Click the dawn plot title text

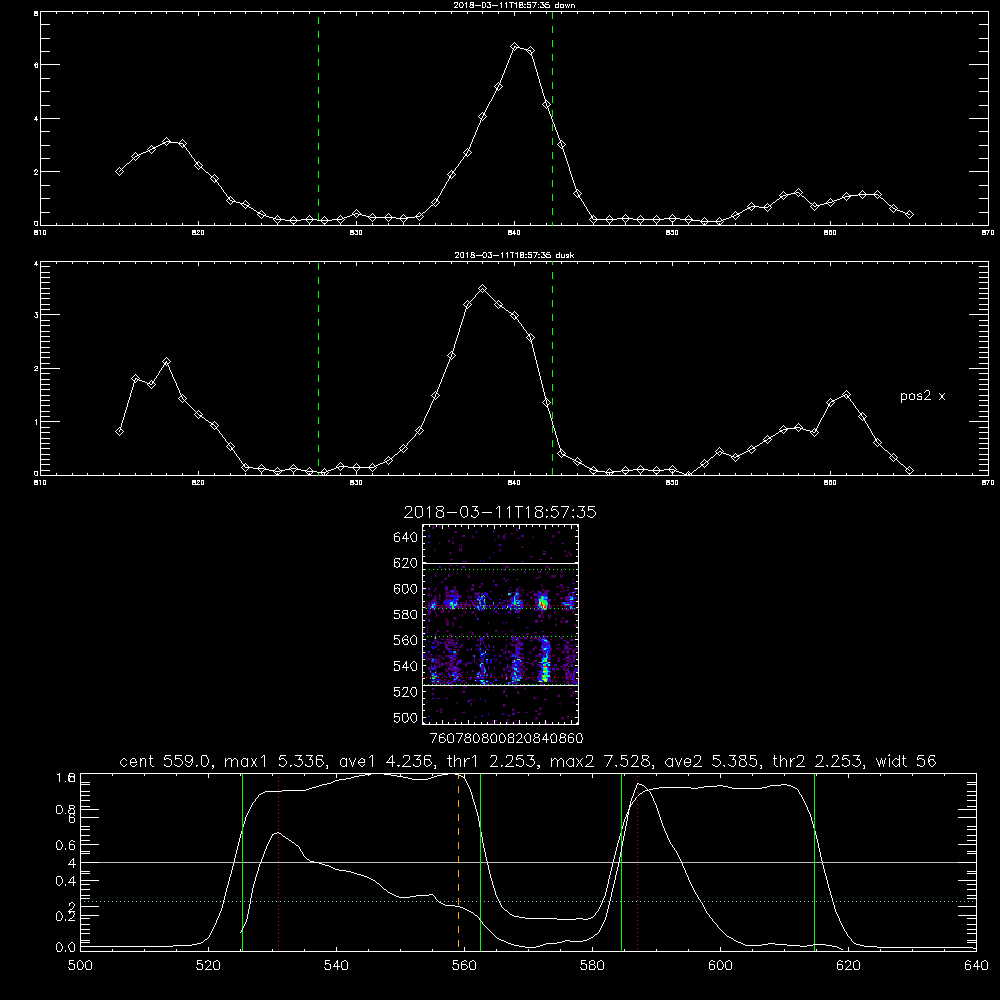(515, 5)
